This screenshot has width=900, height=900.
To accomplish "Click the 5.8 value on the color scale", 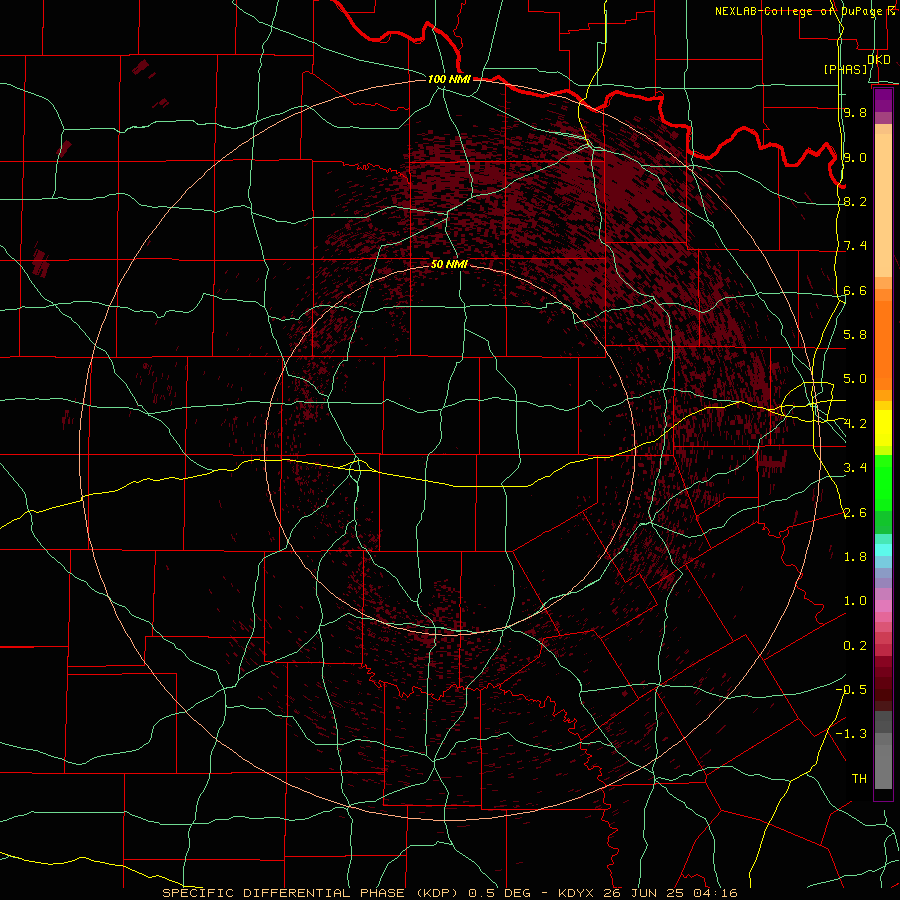I will coord(855,335).
